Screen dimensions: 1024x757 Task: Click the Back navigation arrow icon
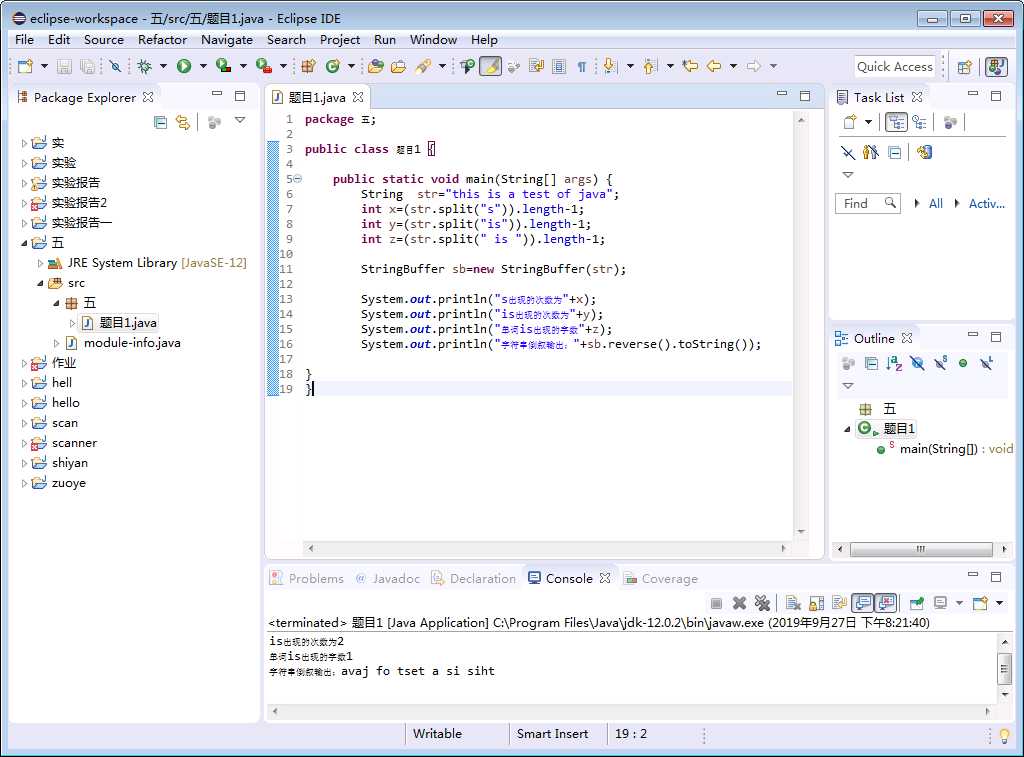click(714, 66)
